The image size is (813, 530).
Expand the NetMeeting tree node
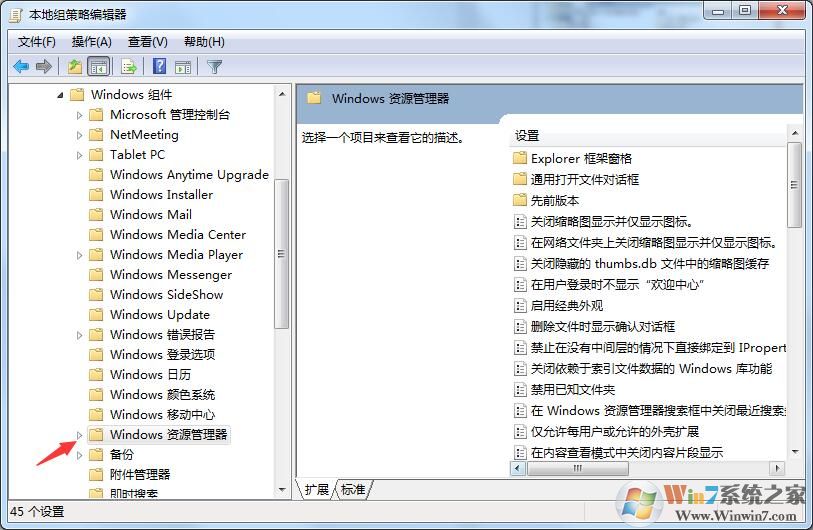79,135
